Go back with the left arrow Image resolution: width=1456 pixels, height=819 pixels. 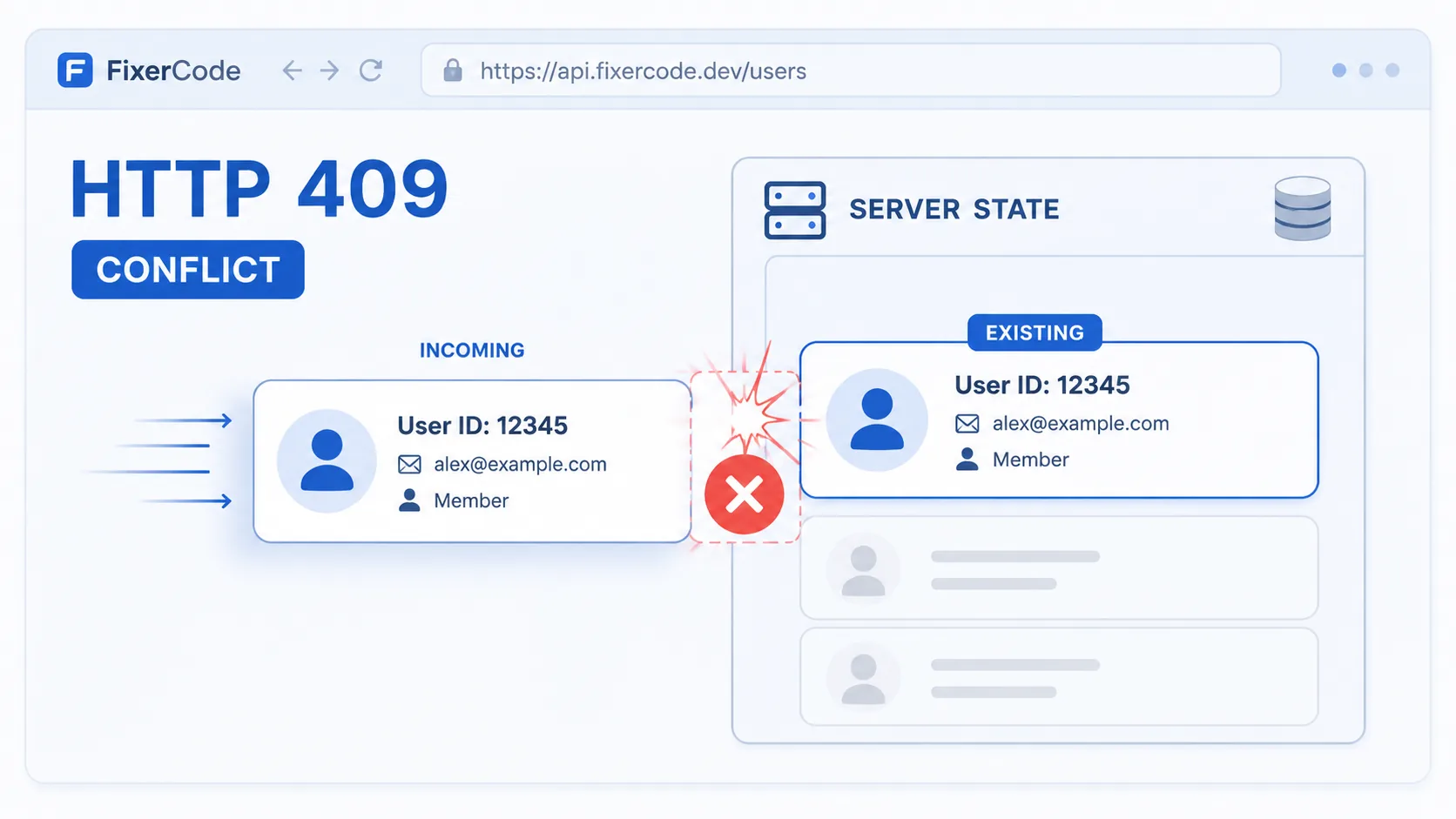293,70
